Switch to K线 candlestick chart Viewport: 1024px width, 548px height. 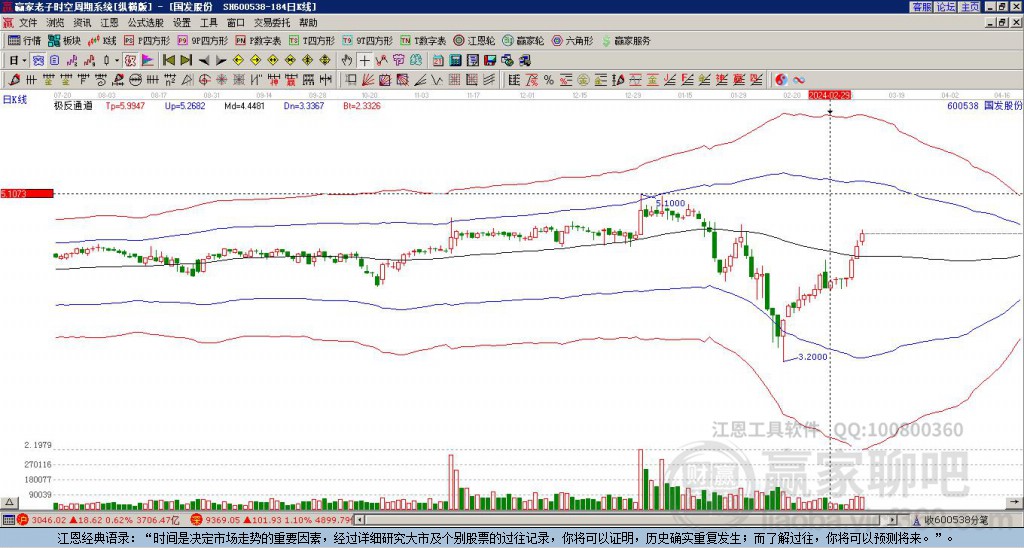click(101, 40)
